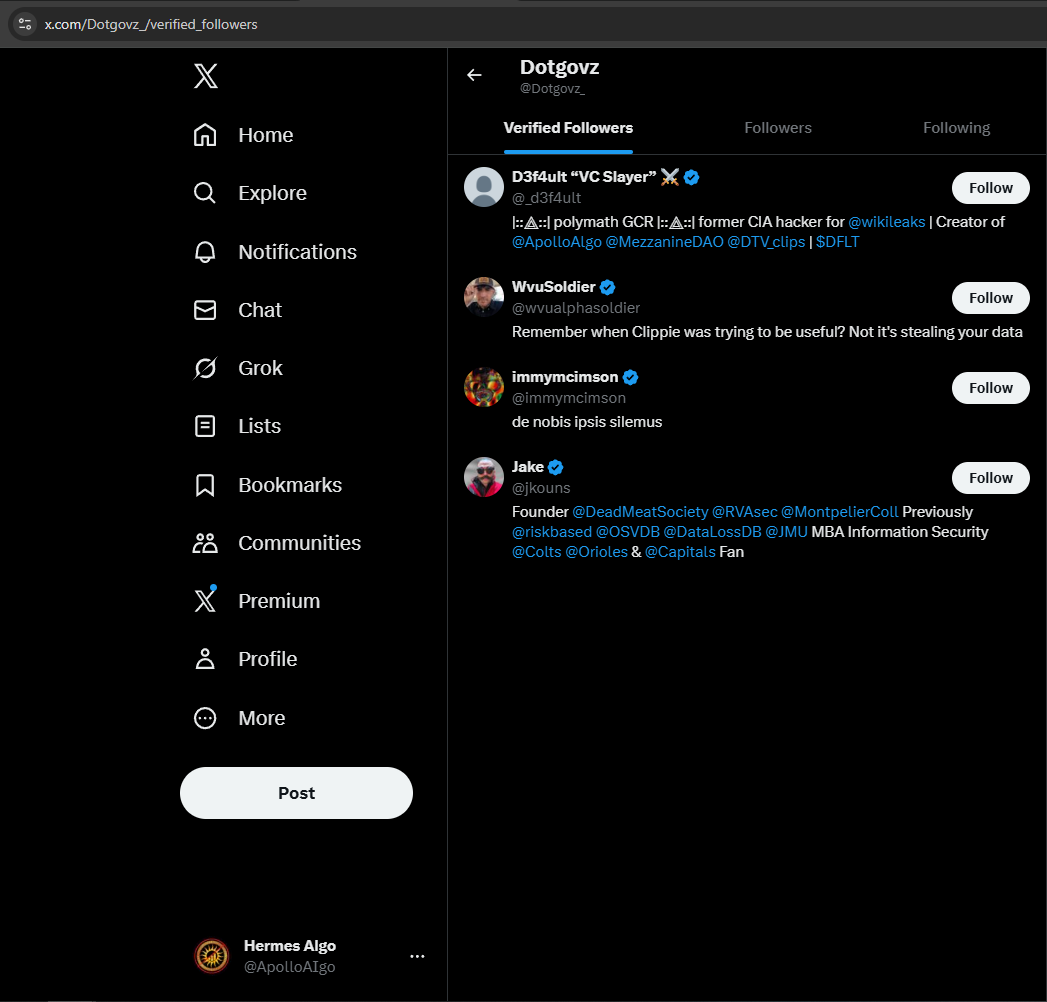The image size is (1047, 1002).
Task: Open Communities using the people icon
Action: pyautogui.click(x=204, y=542)
